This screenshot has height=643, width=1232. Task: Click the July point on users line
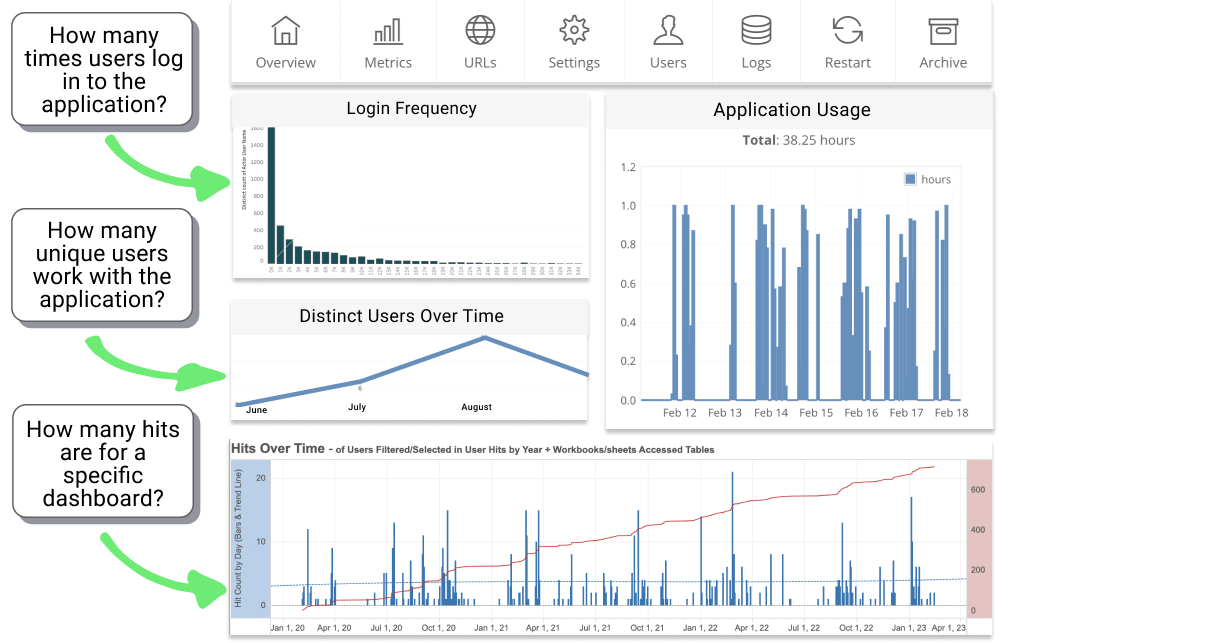tap(360, 381)
